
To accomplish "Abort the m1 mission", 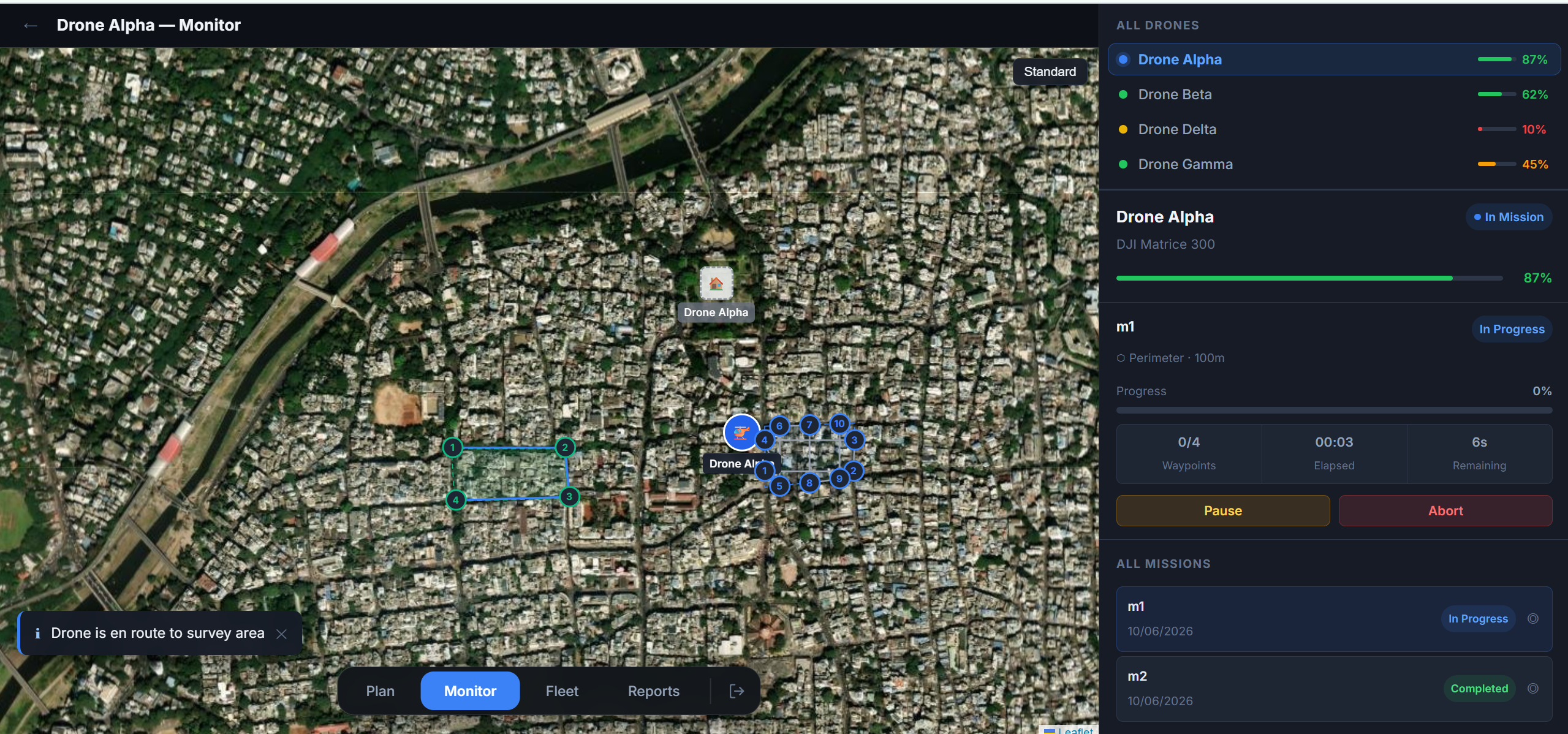I will 1445,511.
